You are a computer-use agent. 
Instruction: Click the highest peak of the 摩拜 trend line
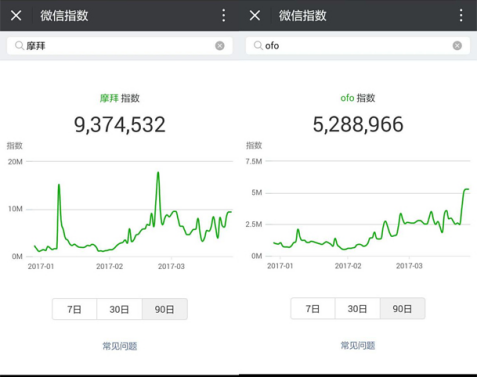[x=158, y=173]
